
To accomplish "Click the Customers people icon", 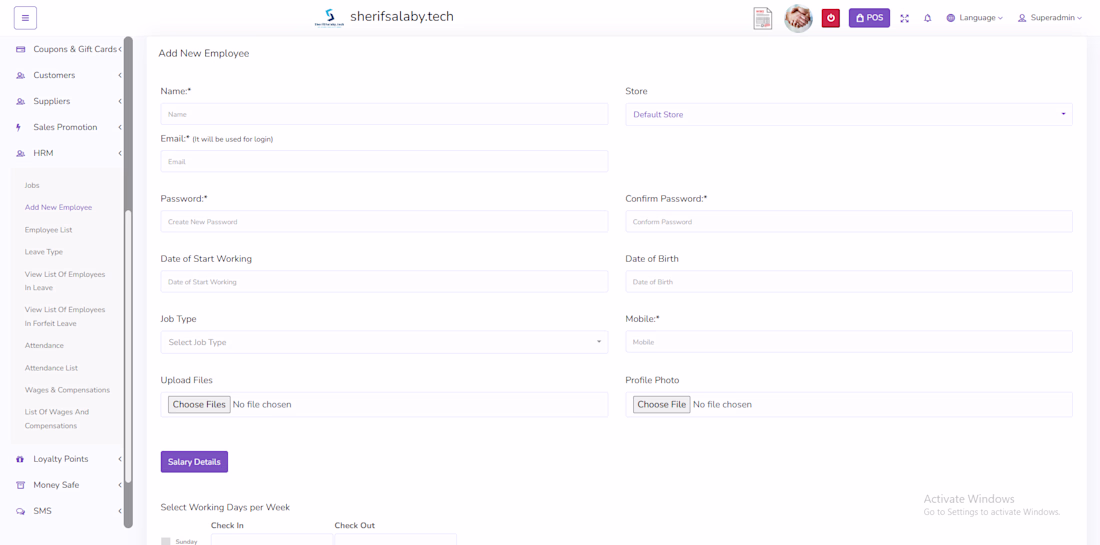I will tap(20, 75).
